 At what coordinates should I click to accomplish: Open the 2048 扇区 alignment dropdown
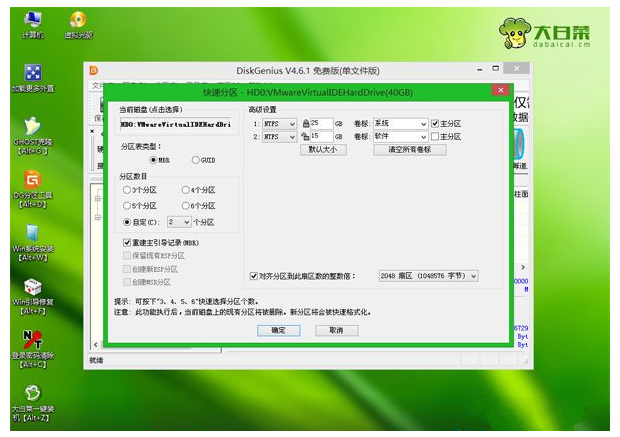point(428,276)
